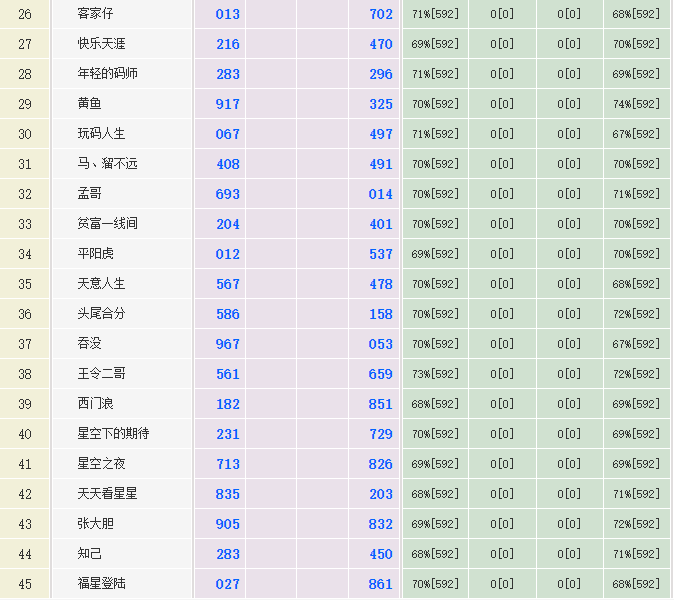Click the blue number 826
The image size is (674, 600).
tap(381, 464)
